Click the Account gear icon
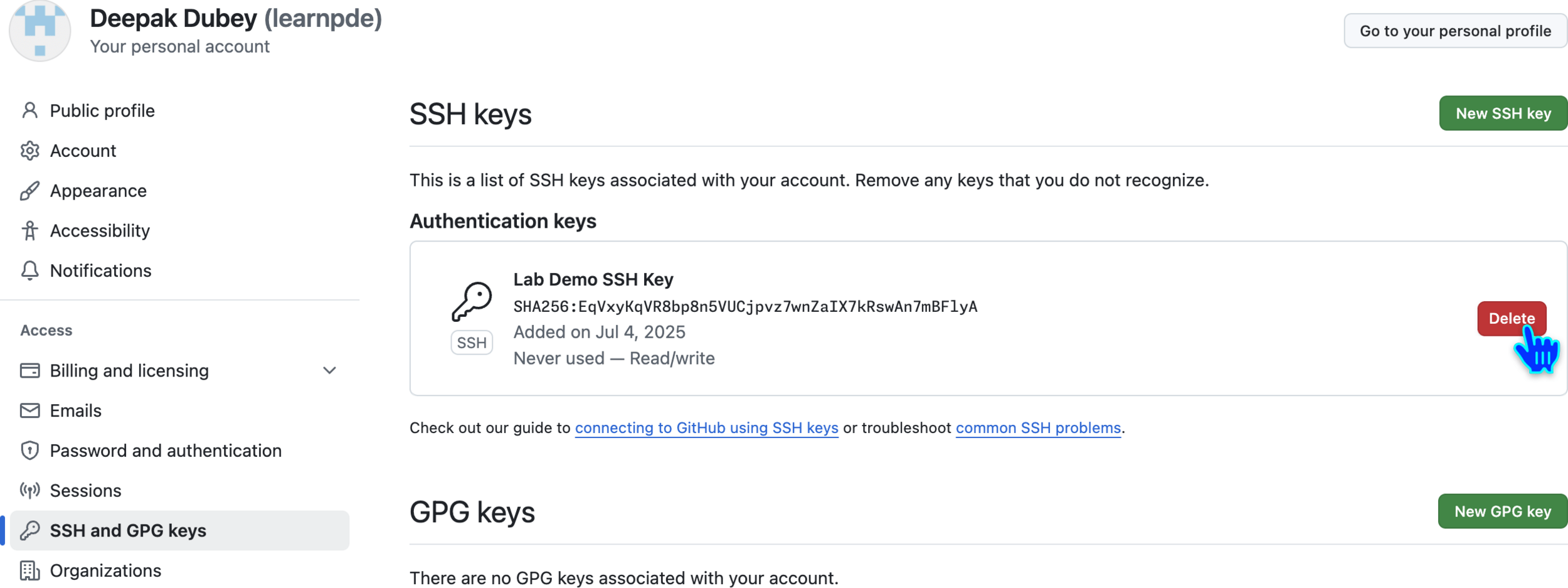 29,151
